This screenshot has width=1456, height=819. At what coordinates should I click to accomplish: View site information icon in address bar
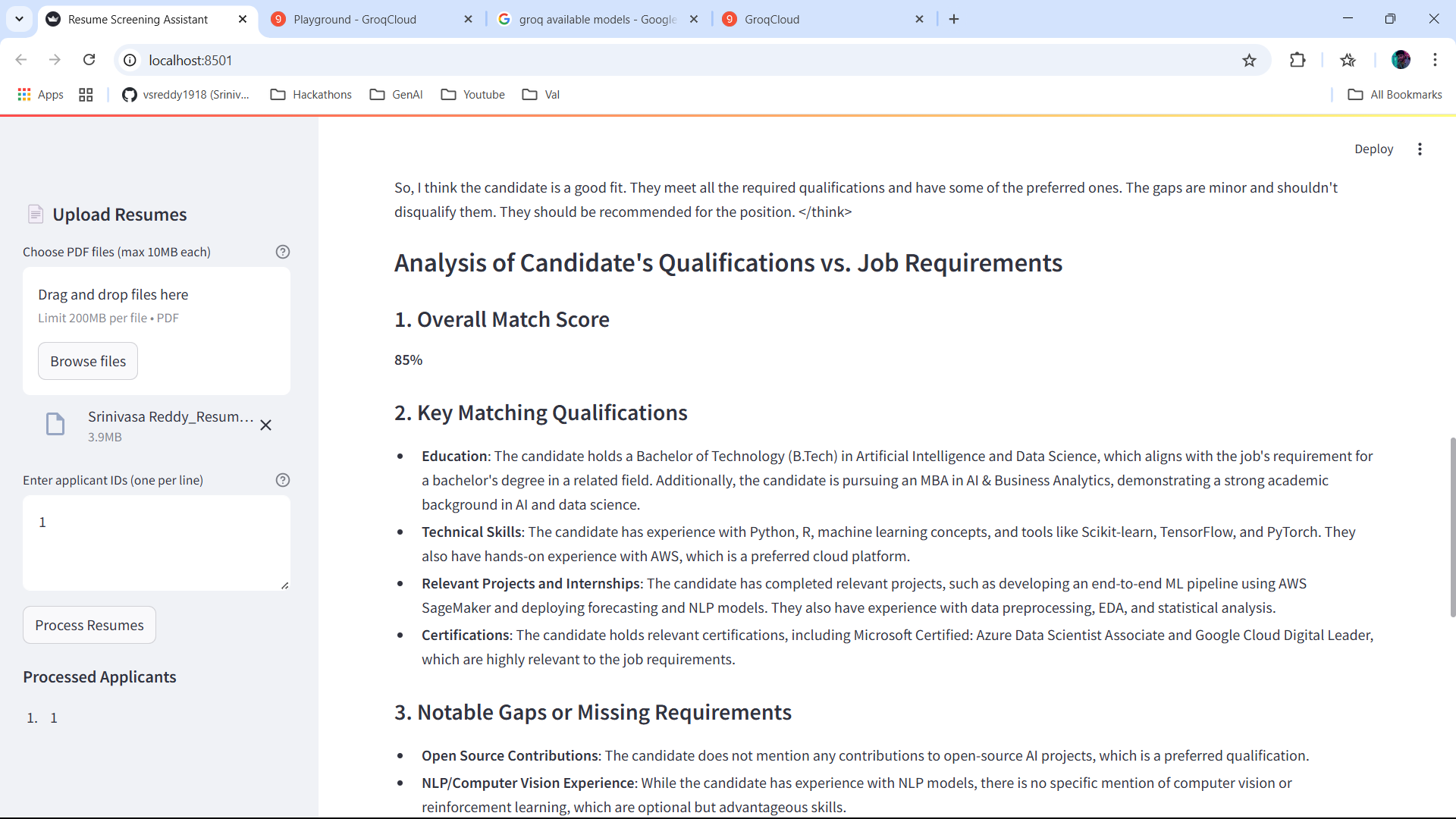click(x=130, y=61)
